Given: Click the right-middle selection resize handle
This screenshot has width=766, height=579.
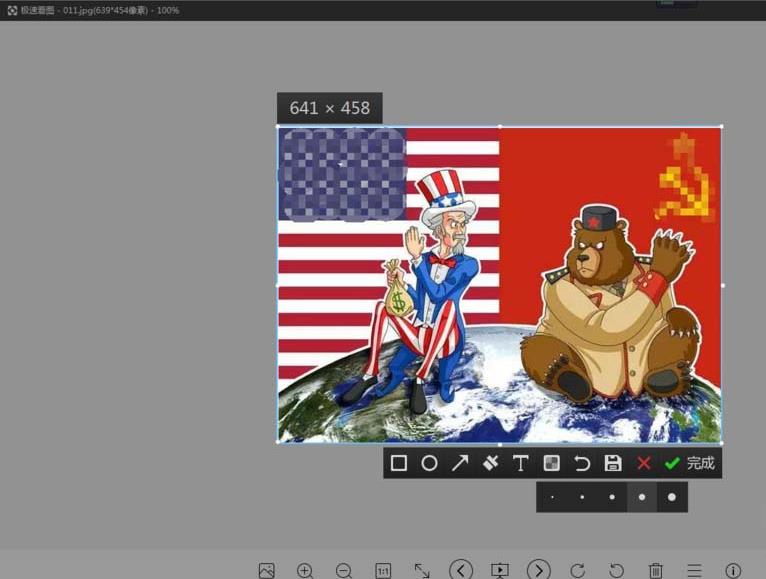Looking at the screenshot, I should pyautogui.click(x=723, y=285).
